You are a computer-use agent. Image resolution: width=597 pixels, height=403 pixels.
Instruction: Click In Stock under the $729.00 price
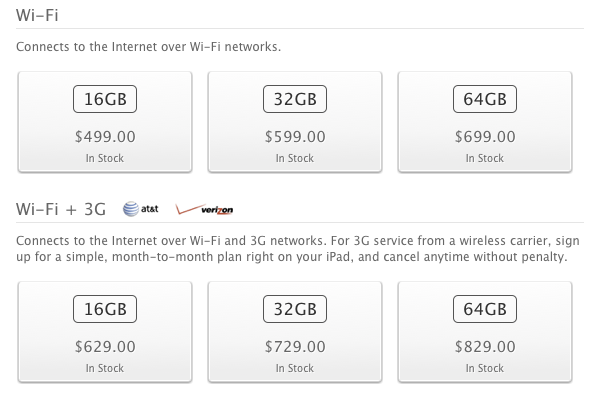click(x=295, y=368)
